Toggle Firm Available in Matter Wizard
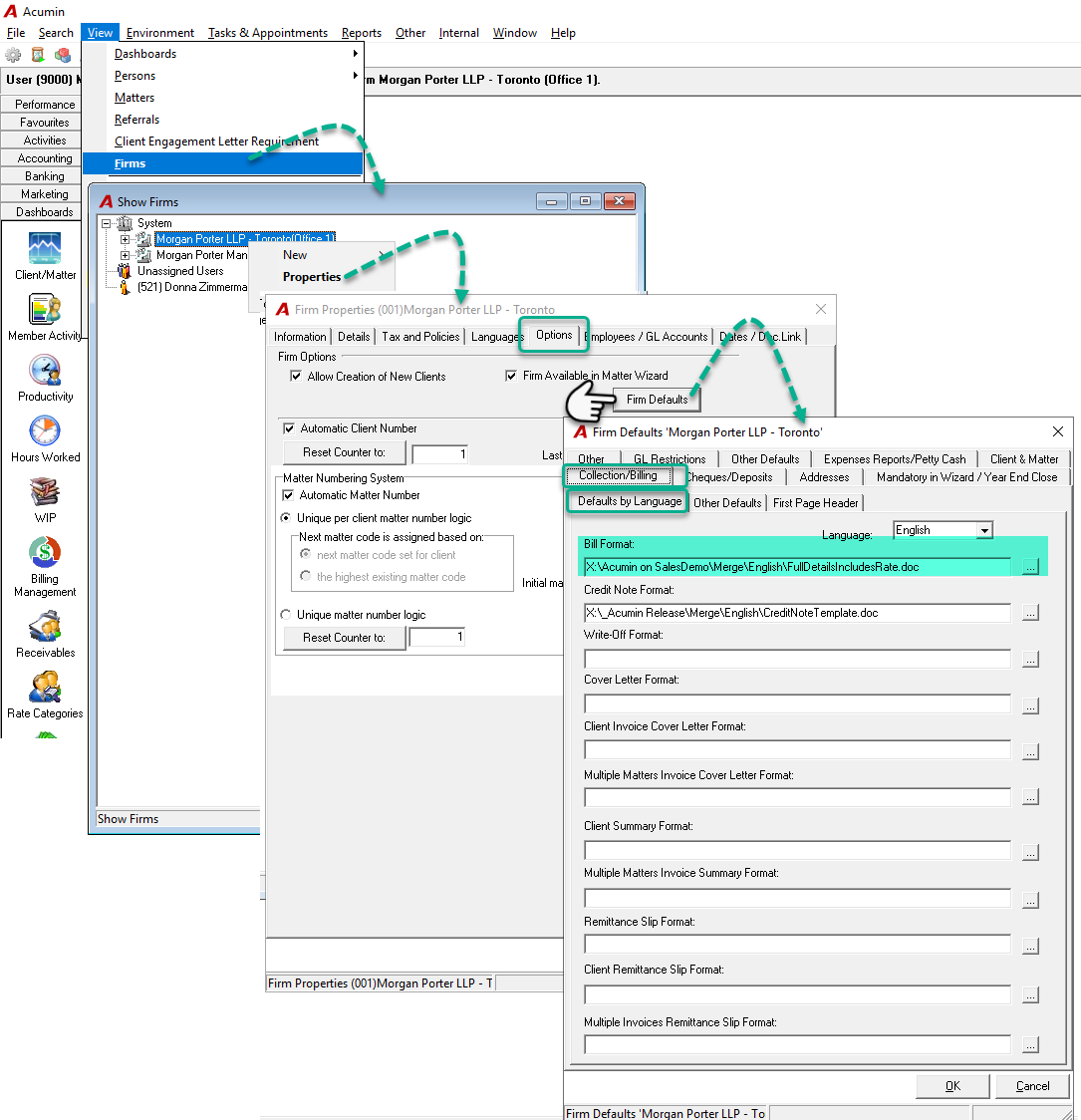Viewport: 1081px width, 1120px height. [511, 376]
